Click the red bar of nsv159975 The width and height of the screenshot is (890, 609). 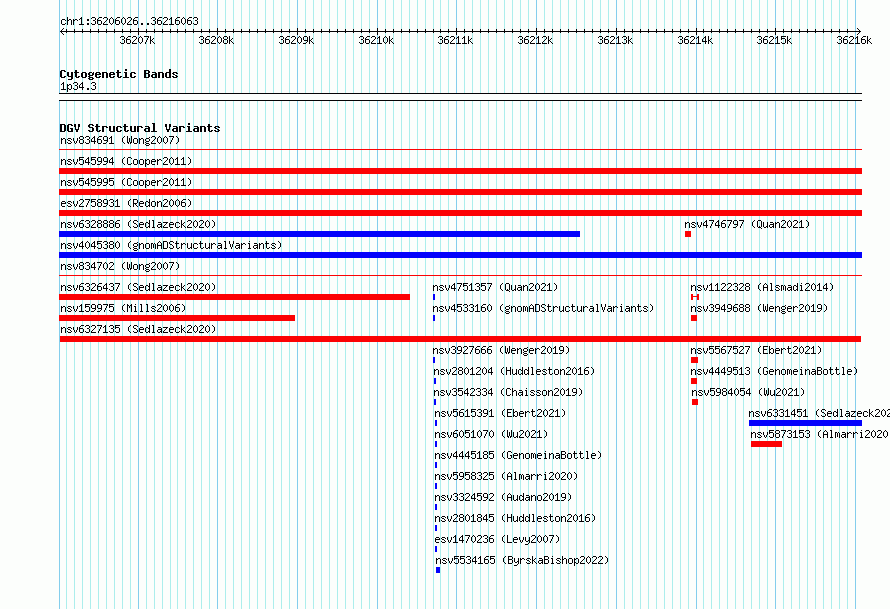click(177, 318)
